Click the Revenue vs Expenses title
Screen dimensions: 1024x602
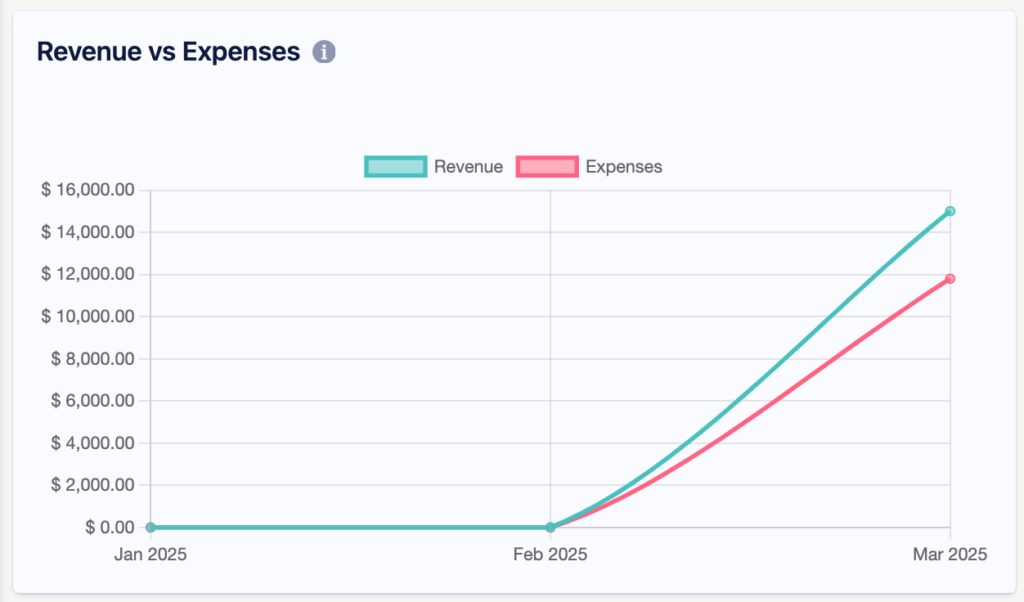pos(168,52)
